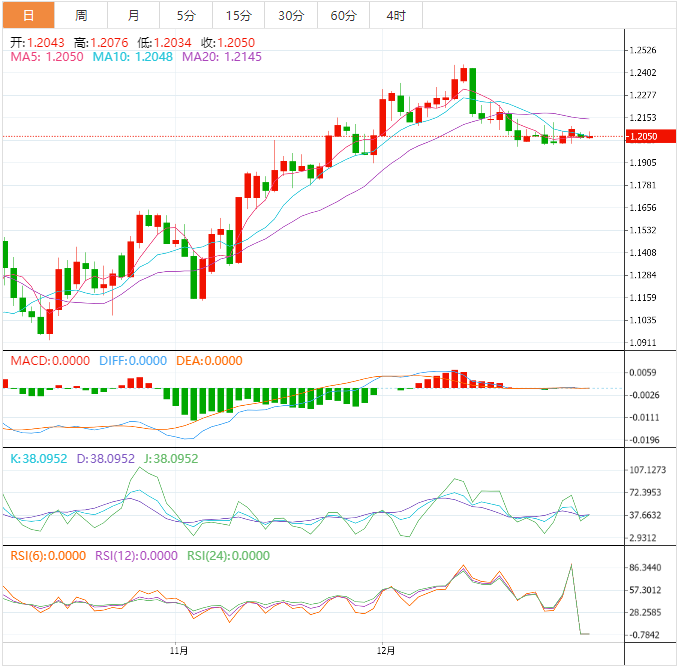Click the 11月 date marker on time axis
Image resolution: width=682 pixels, height=668 pixels.
point(181,651)
